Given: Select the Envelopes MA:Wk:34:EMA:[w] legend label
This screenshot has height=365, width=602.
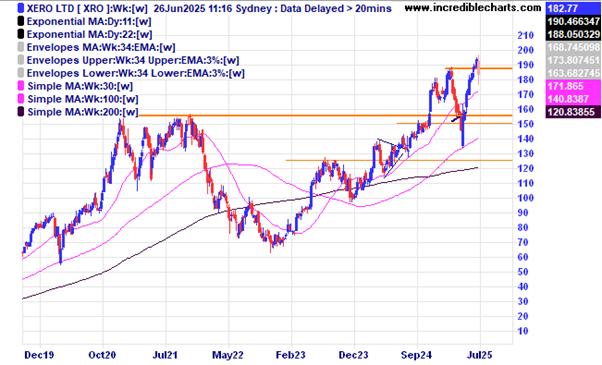Looking at the screenshot, I should pos(101,47).
